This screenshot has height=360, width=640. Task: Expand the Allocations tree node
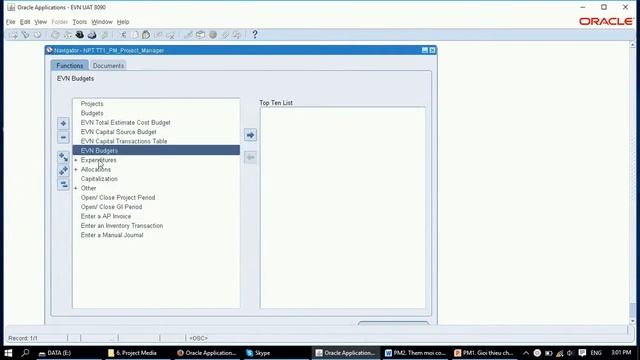tap(76, 170)
